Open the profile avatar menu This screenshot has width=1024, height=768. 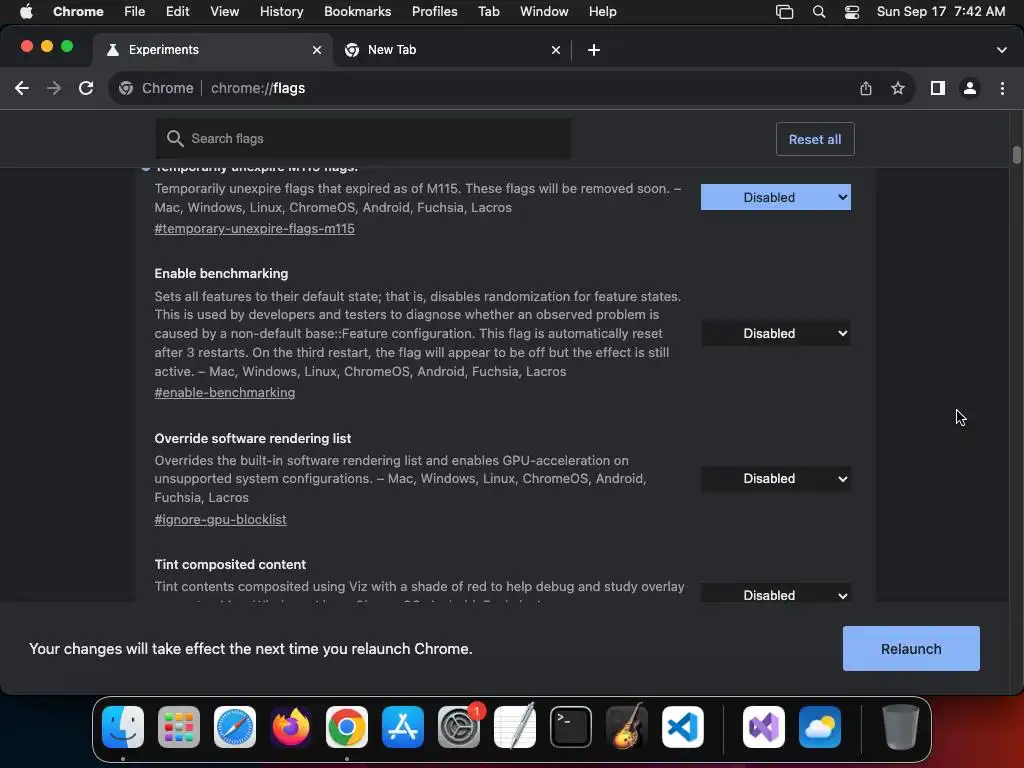(970, 88)
